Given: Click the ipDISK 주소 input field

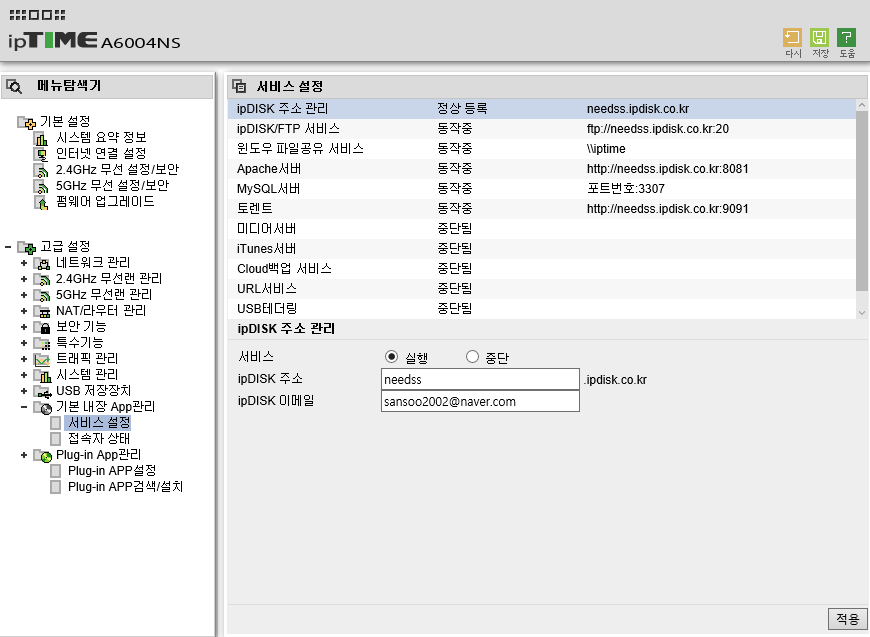Looking at the screenshot, I should [480, 380].
